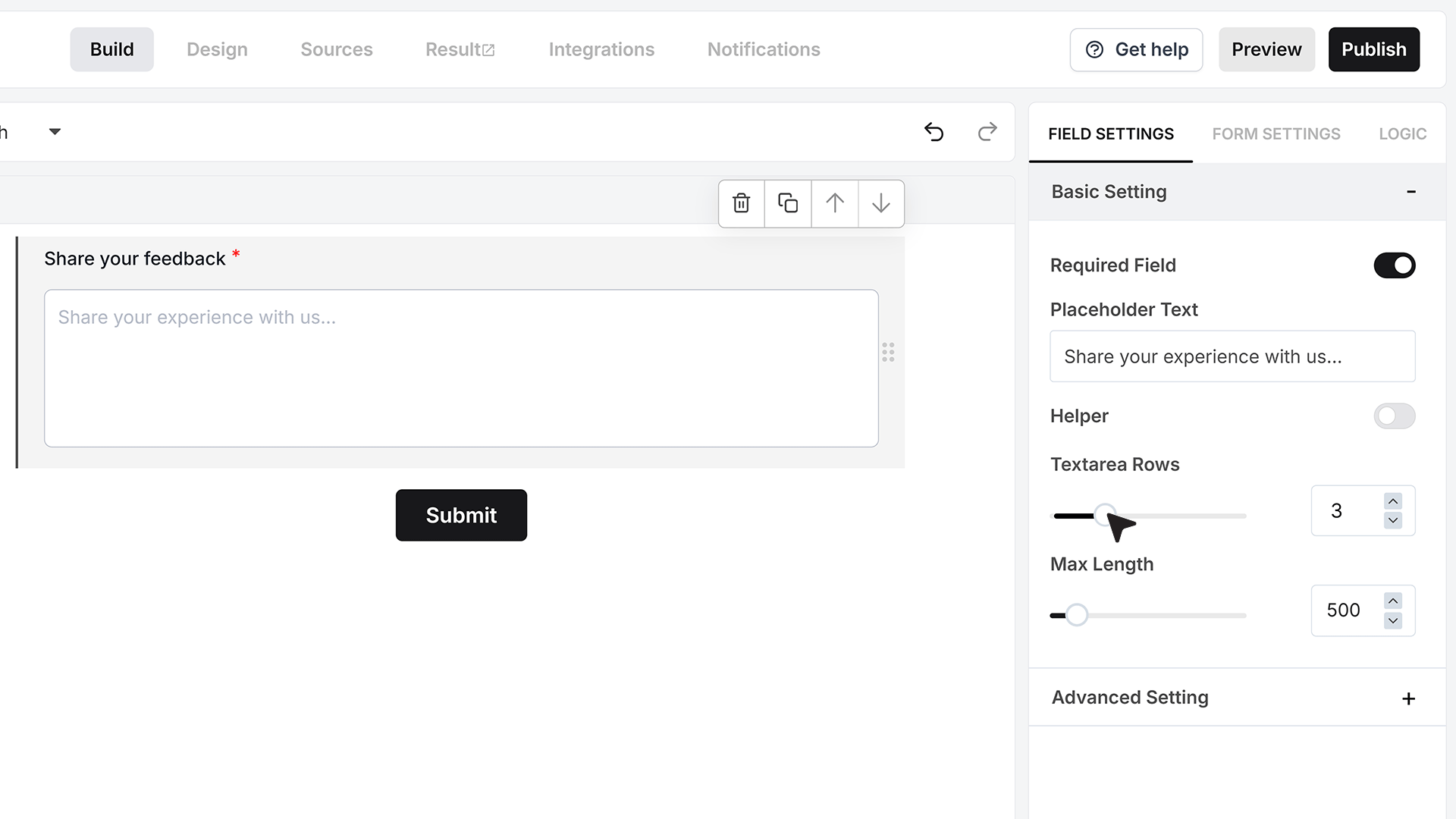Enable the Helper toggle
Screen dimensions: 1456x819
(x=1394, y=416)
